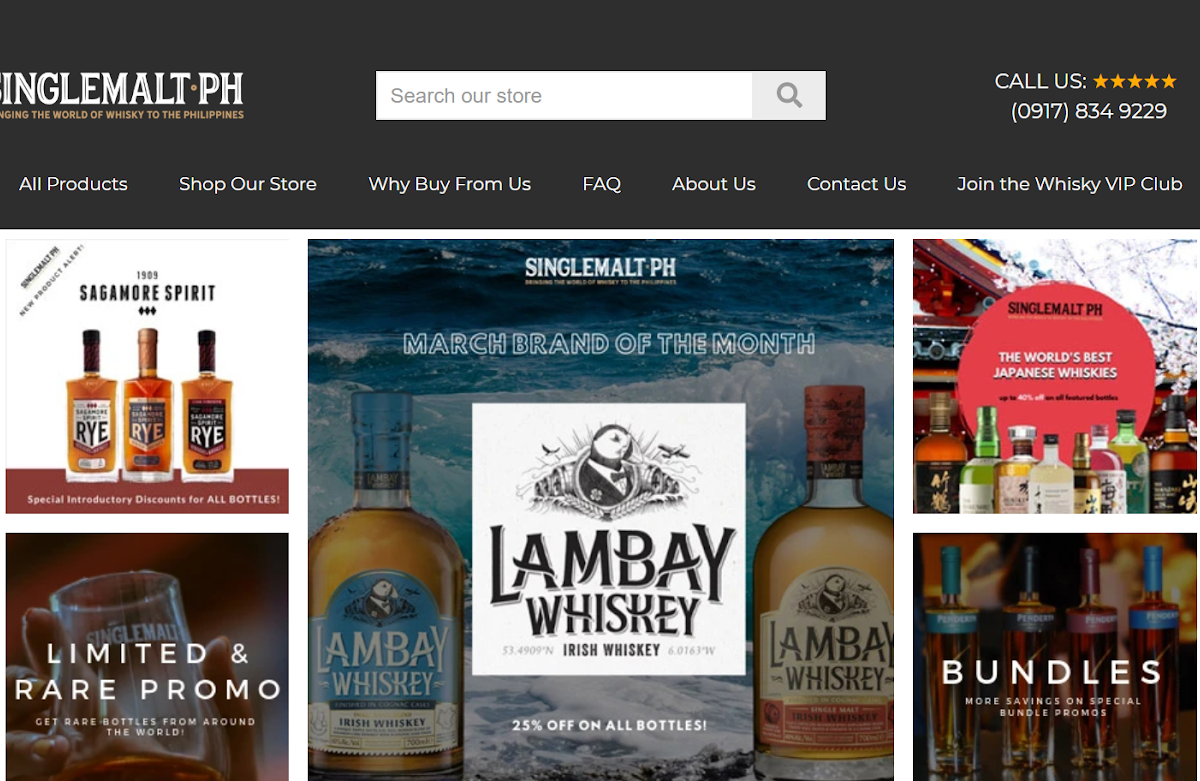
Task: Open the Sagamore Spirit rye banner
Action: 147,376
